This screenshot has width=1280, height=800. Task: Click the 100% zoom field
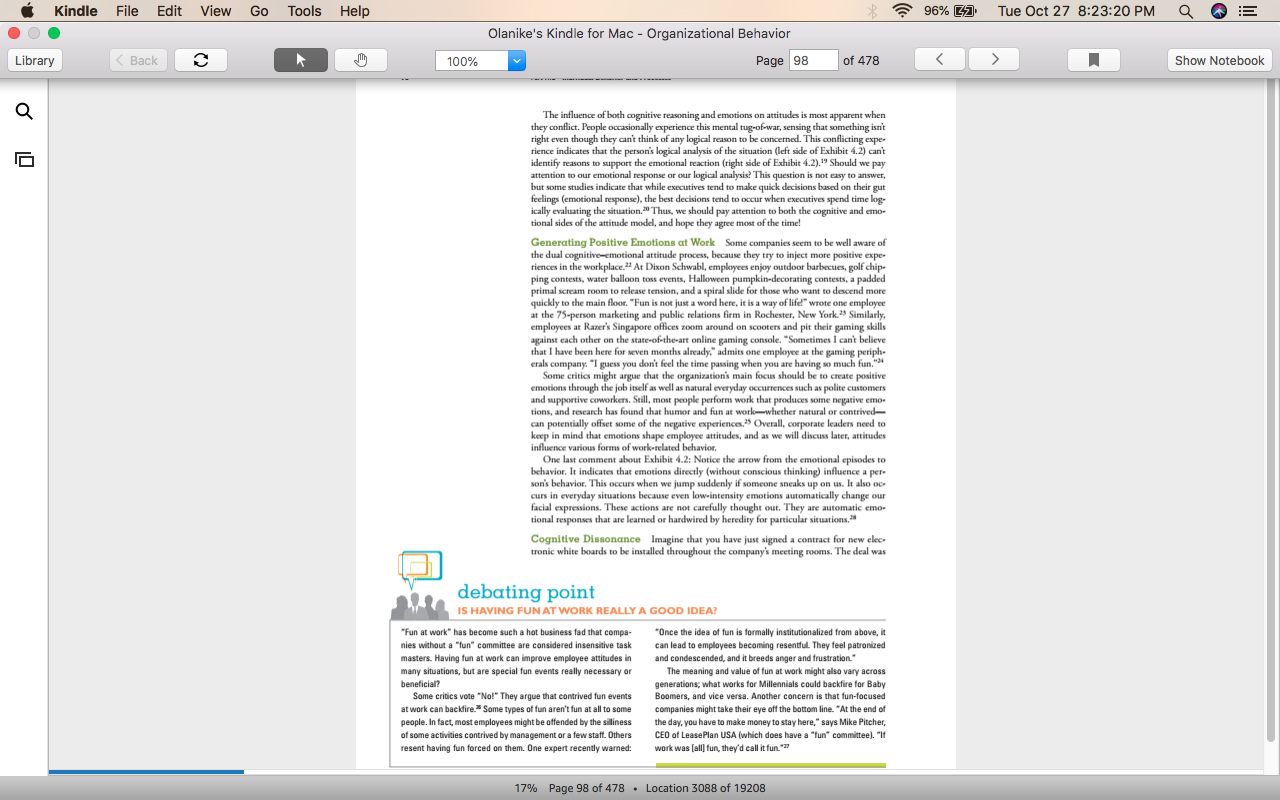pos(472,61)
